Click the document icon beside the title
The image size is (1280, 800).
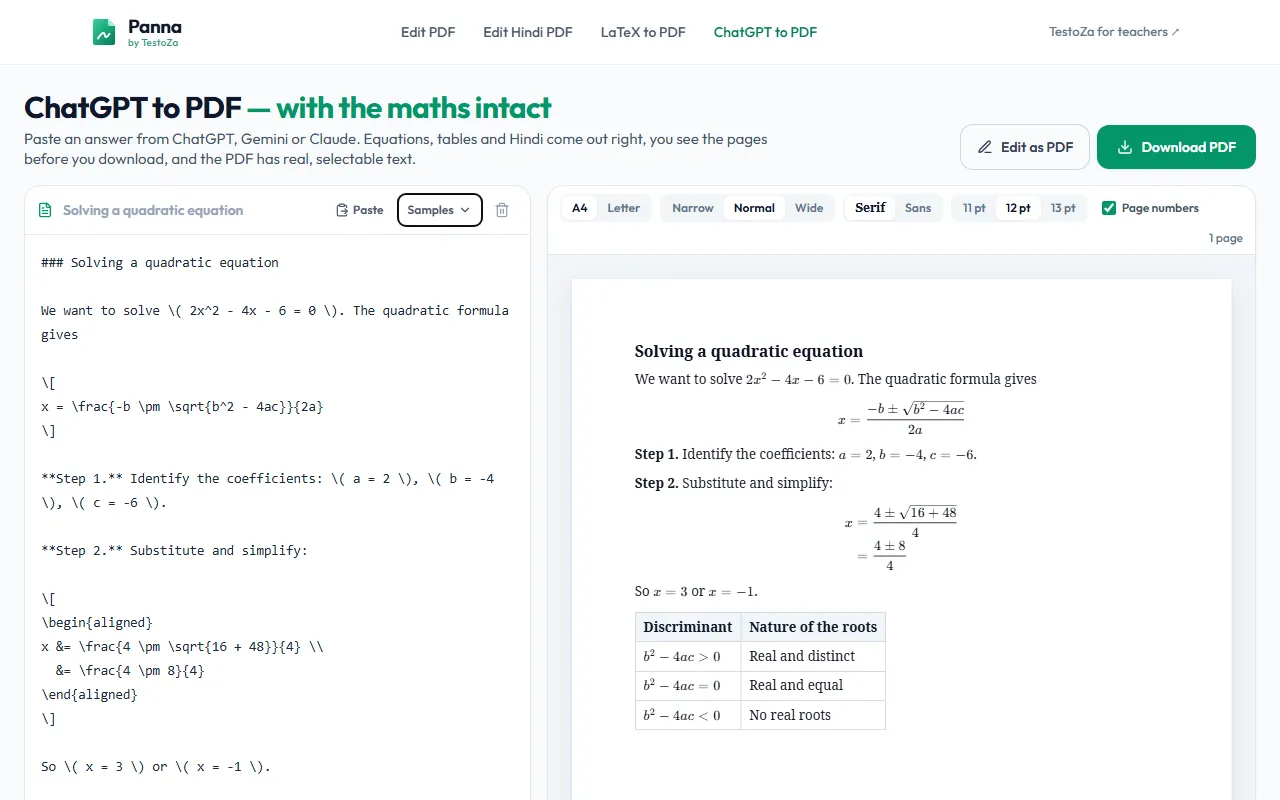tap(44, 210)
